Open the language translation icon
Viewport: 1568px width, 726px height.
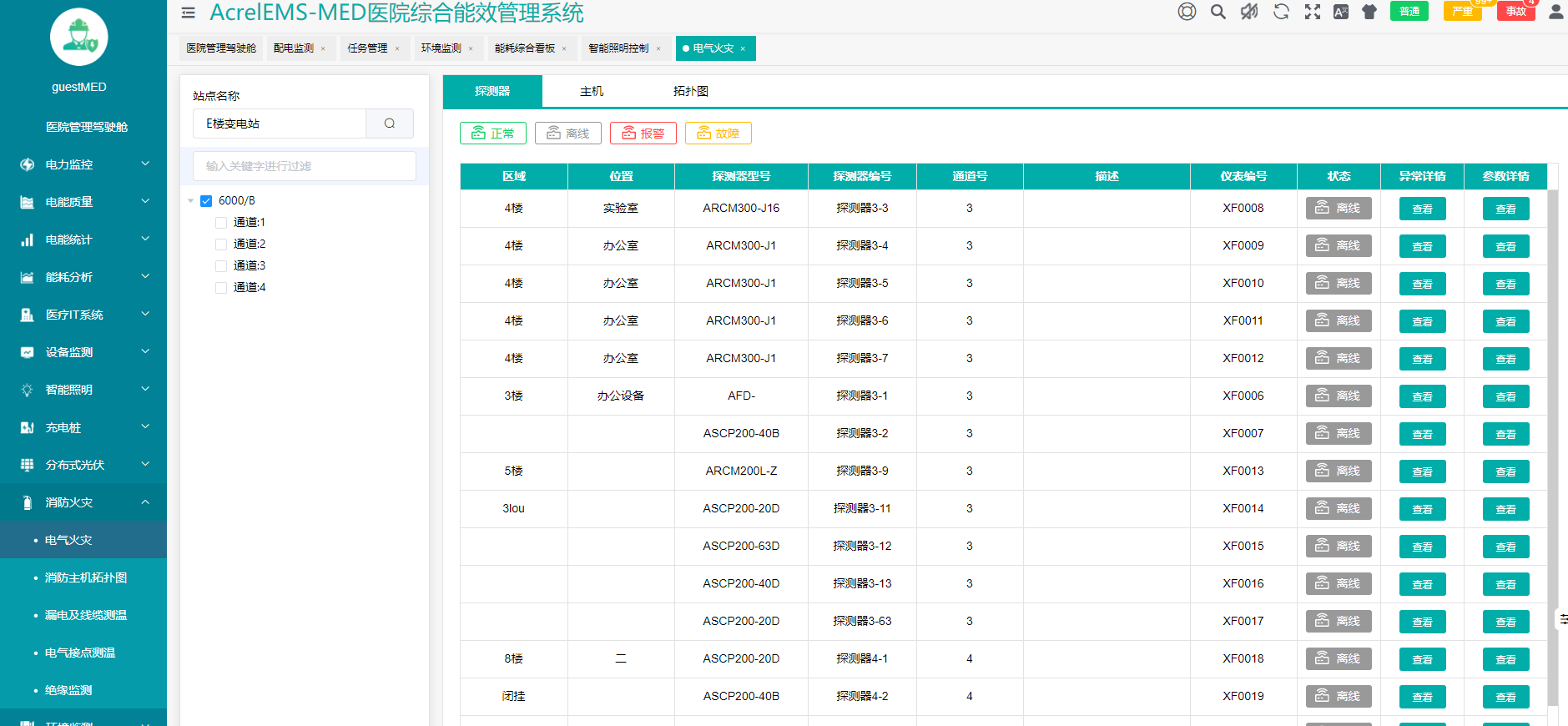1341,12
